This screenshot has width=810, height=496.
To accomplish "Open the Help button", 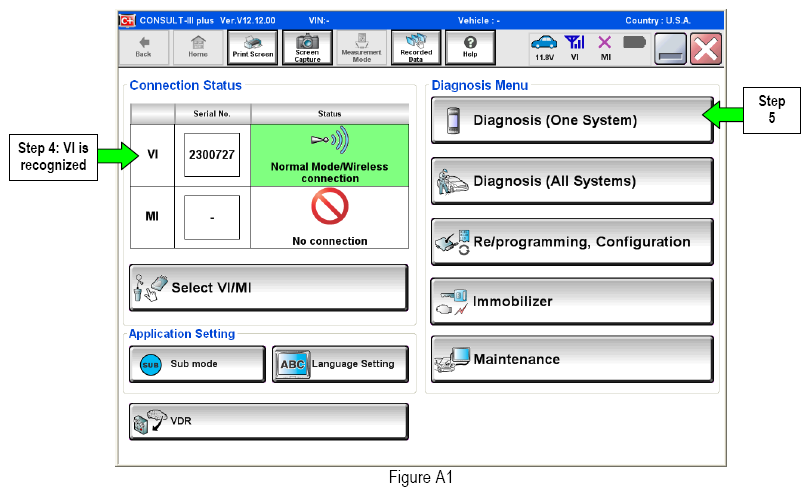I will pos(470,48).
